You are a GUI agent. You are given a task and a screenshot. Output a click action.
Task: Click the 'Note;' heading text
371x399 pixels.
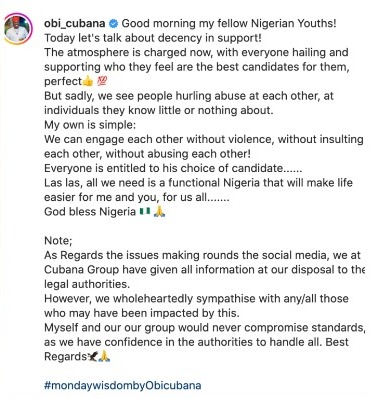tap(58, 241)
